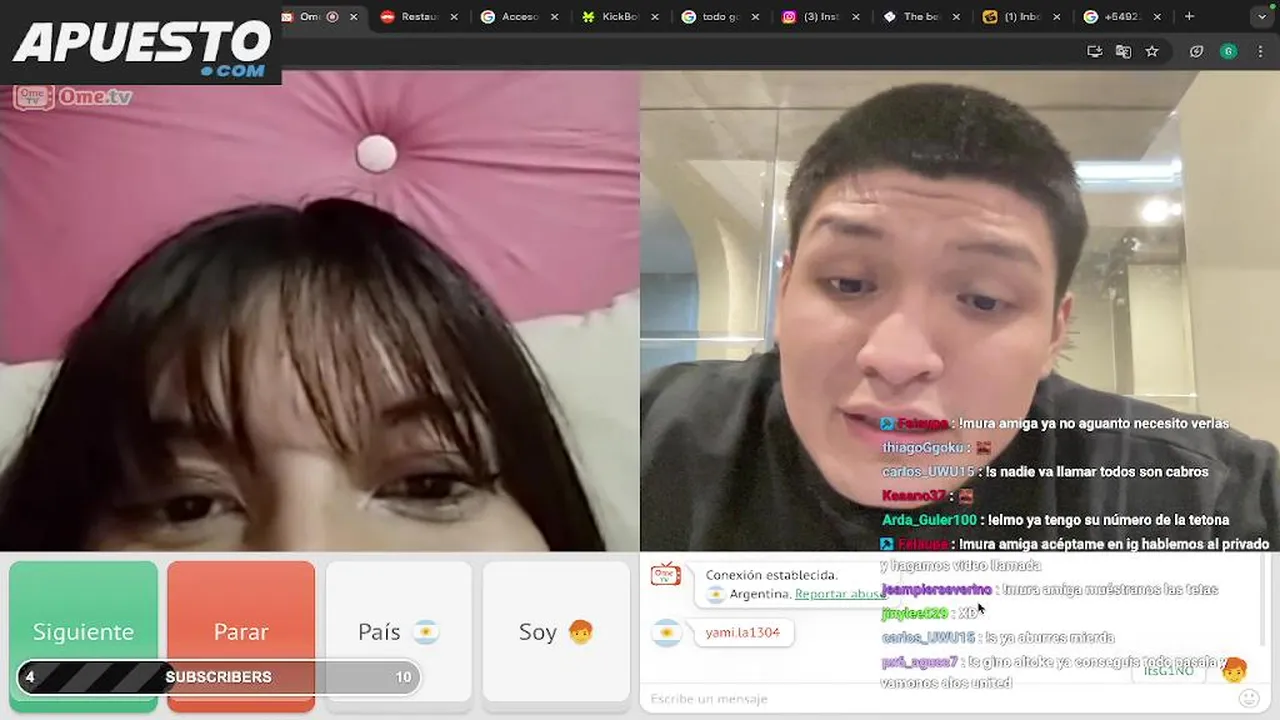The width and height of the screenshot is (1280, 720).
Task: Click the boy emoji on Soy button
Action: tap(580, 632)
